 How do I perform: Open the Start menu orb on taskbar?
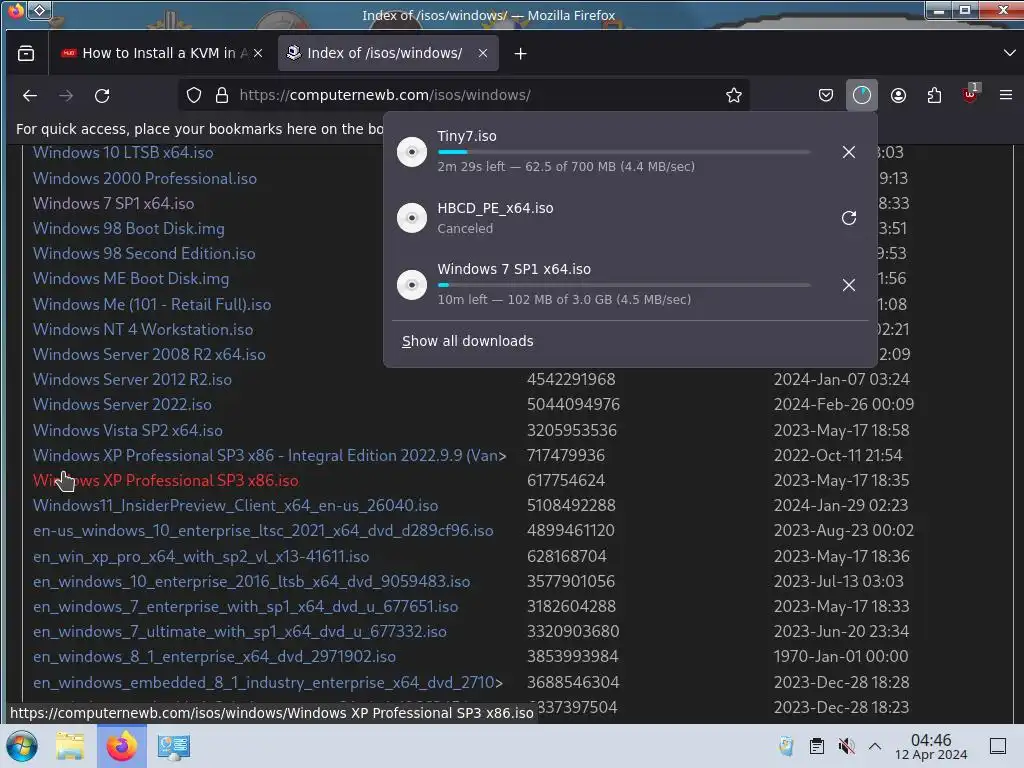tap(22, 746)
